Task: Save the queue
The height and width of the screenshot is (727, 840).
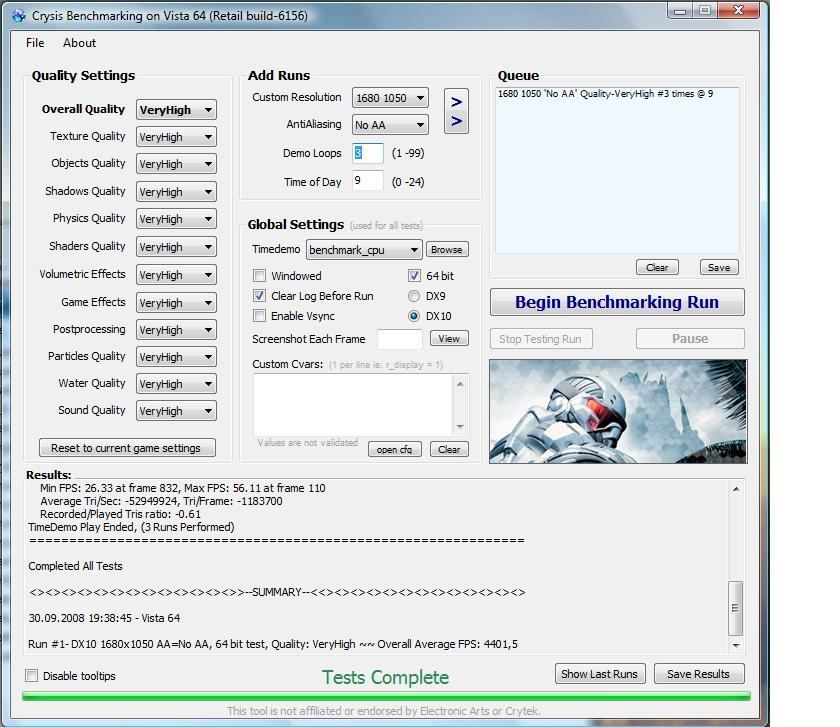Action: click(x=719, y=267)
